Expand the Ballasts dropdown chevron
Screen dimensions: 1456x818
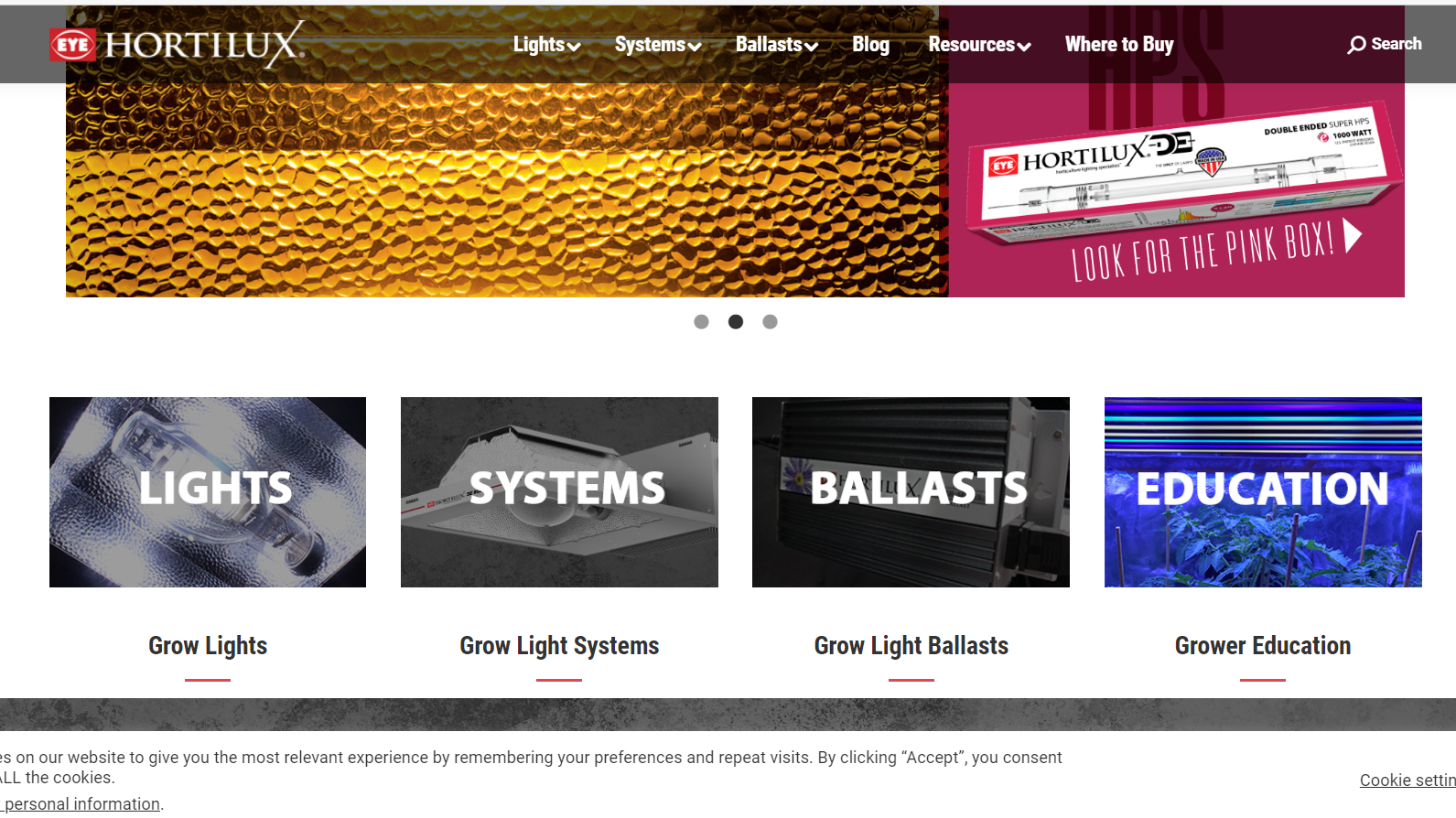[811, 47]
